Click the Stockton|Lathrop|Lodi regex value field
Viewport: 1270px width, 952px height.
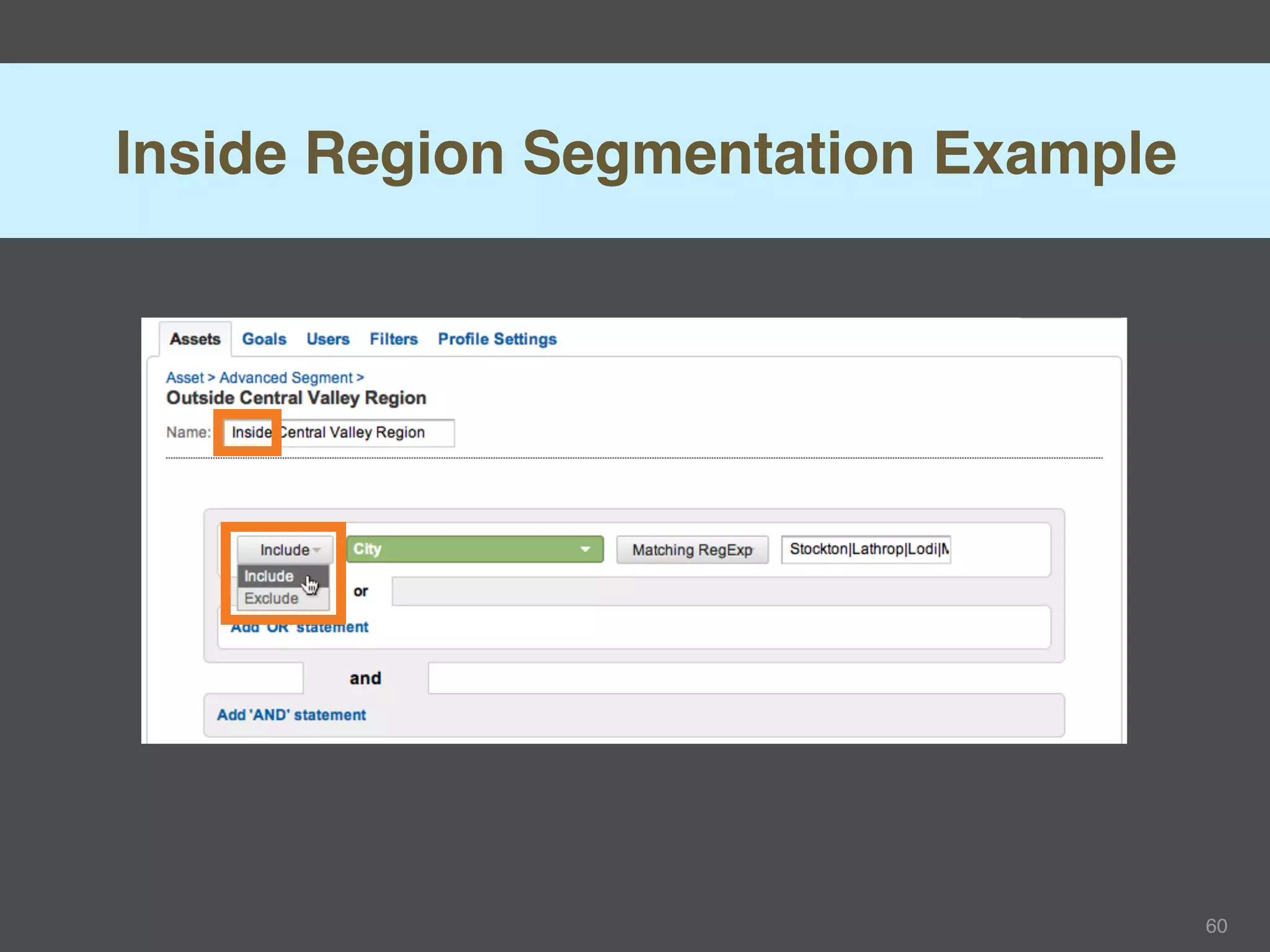[866, 549]
